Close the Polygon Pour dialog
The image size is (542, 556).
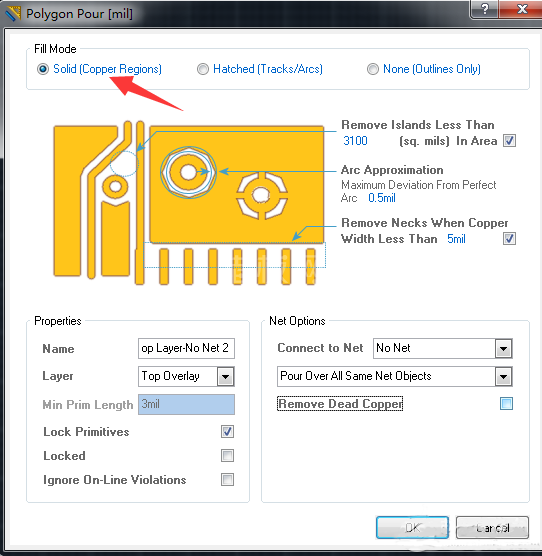(x=522, y=9)
